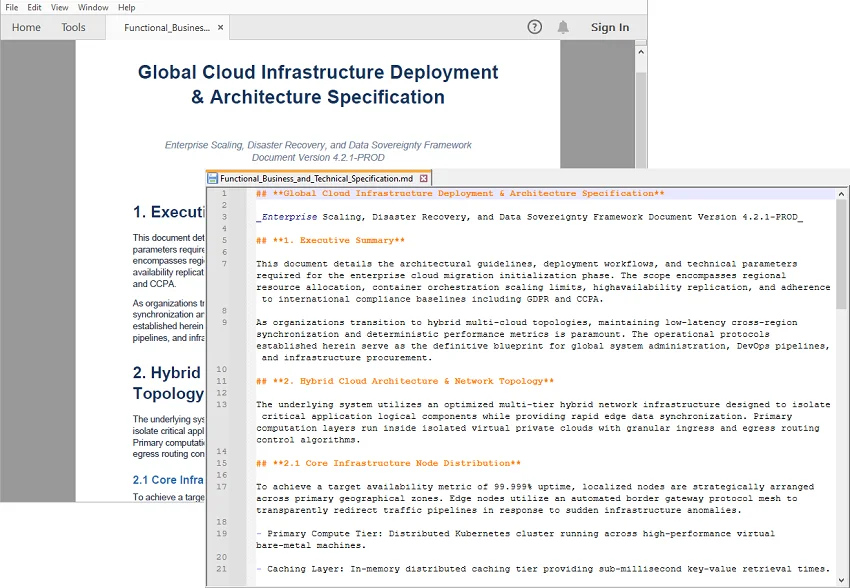Image resolution: width=850 pixels, height=588 pixels.
Task: Click line number 5 in the editor gutter
Action: [x=224, y=240]
